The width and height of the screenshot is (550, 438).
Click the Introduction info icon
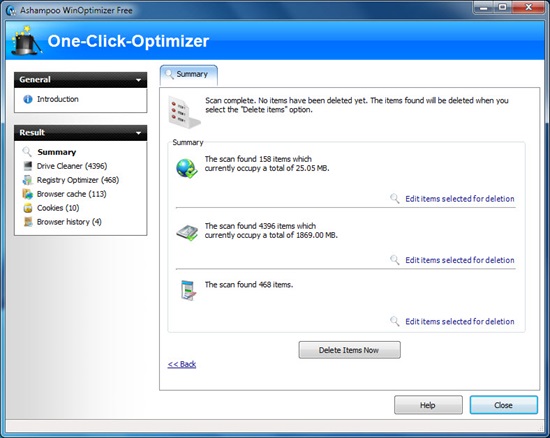coord(28,99)
